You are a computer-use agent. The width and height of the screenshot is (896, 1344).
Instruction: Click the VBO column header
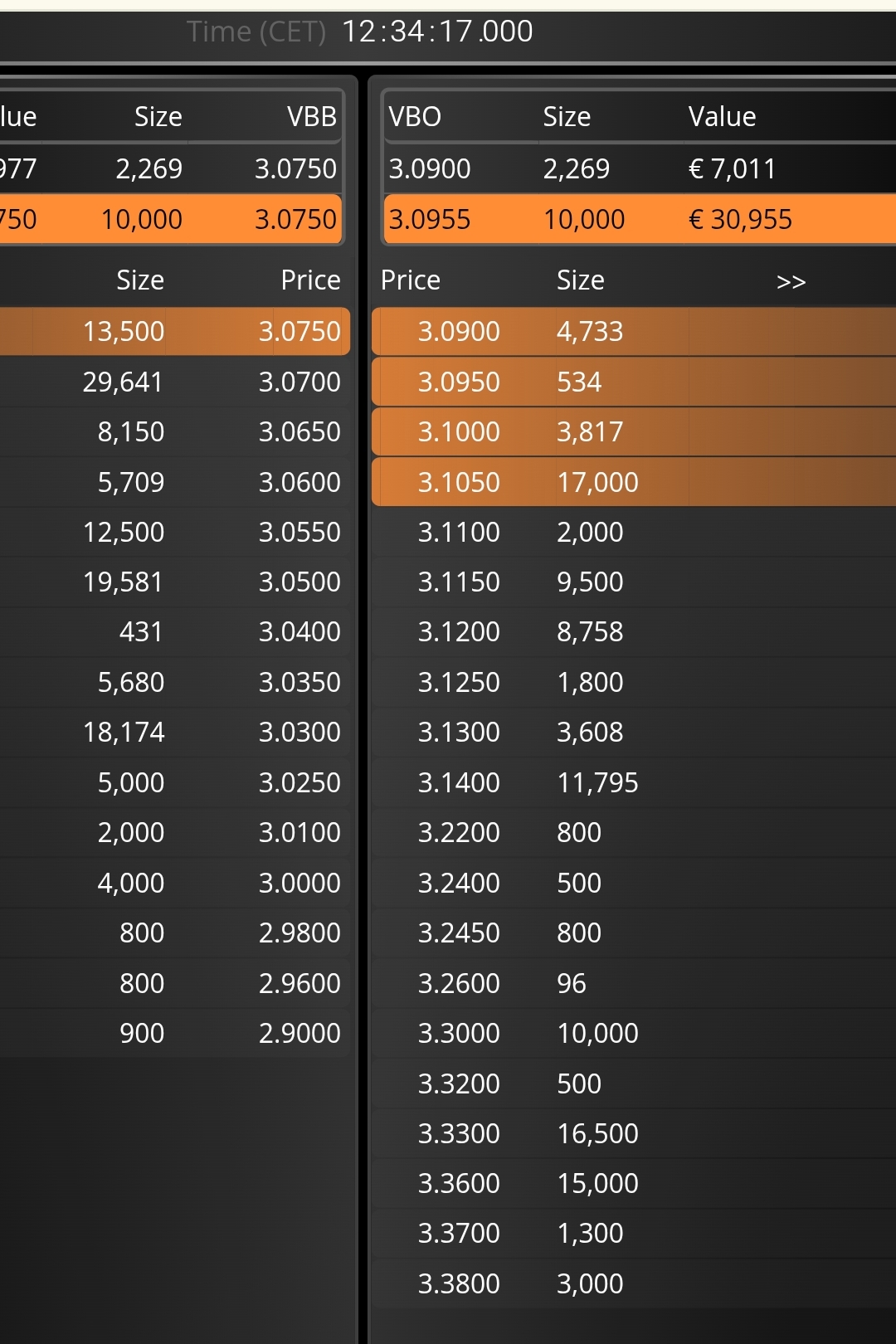(x=415, y=117)
